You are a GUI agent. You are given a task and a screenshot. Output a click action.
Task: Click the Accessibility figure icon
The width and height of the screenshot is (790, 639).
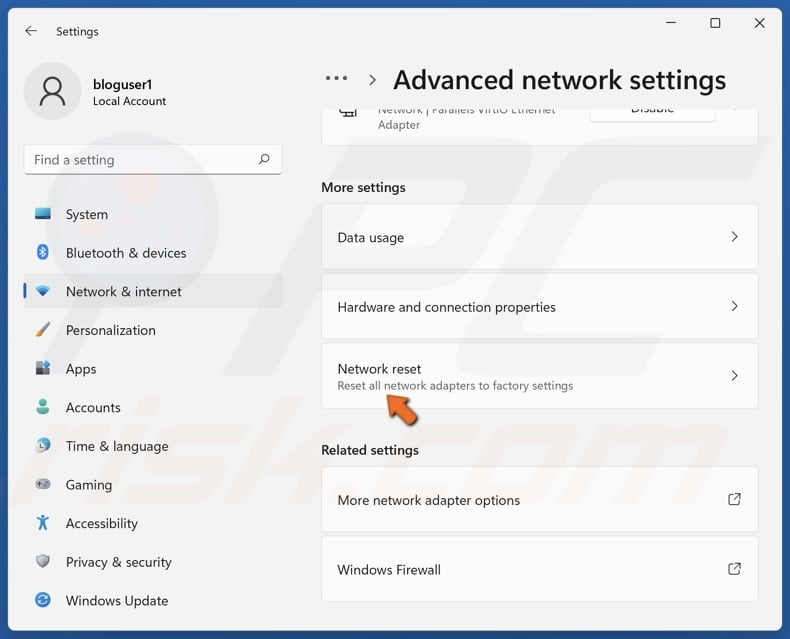click(43, 523)
